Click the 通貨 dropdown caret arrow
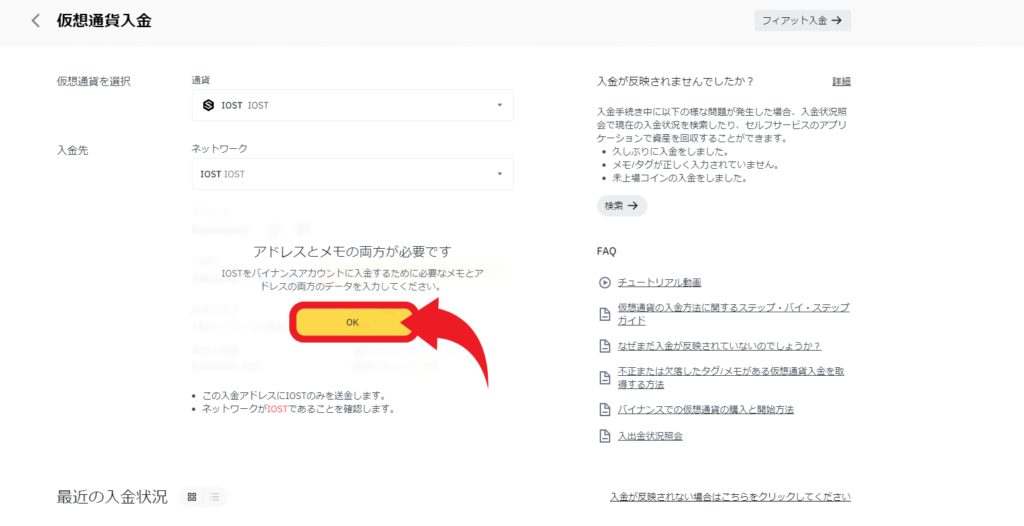This screenshot has width=1024, height=526. [500, 105]
